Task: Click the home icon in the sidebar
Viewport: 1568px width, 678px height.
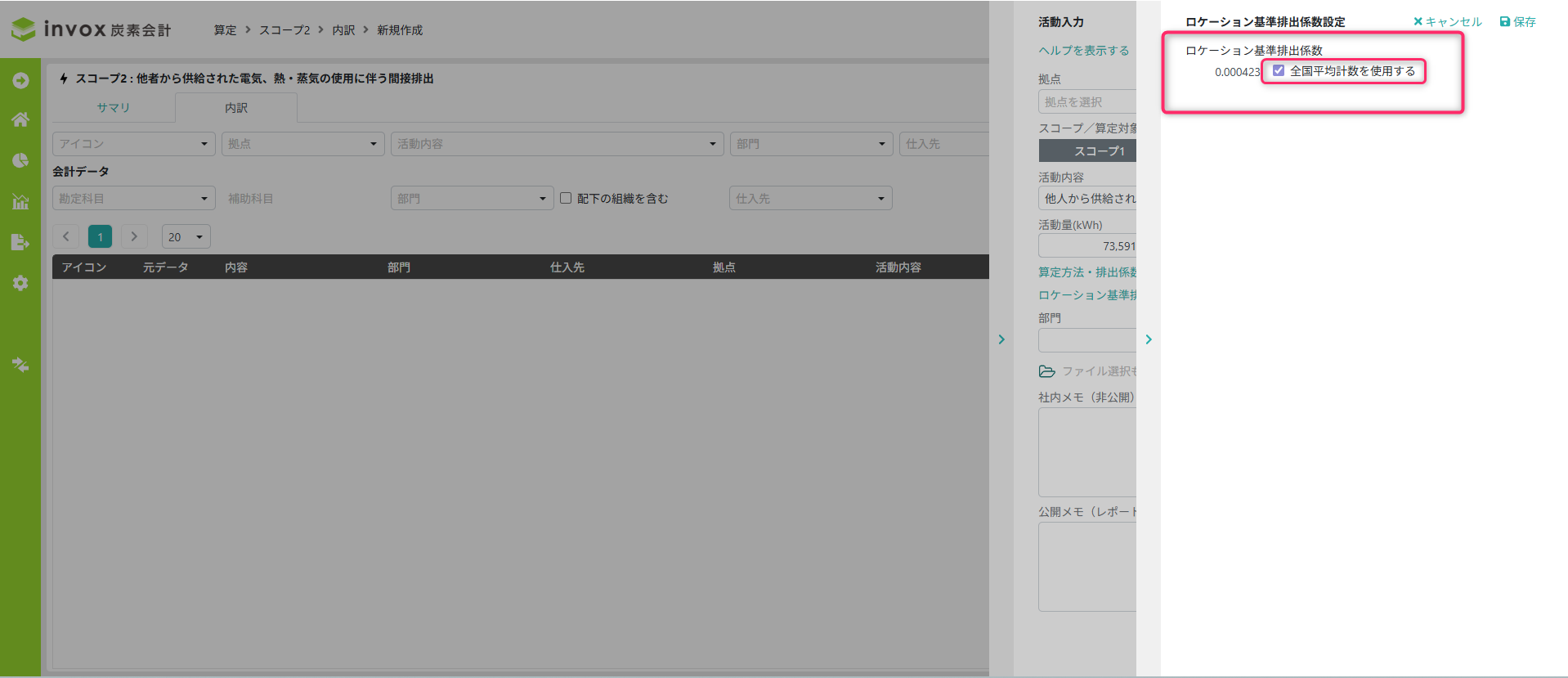Action: point(20,119)
